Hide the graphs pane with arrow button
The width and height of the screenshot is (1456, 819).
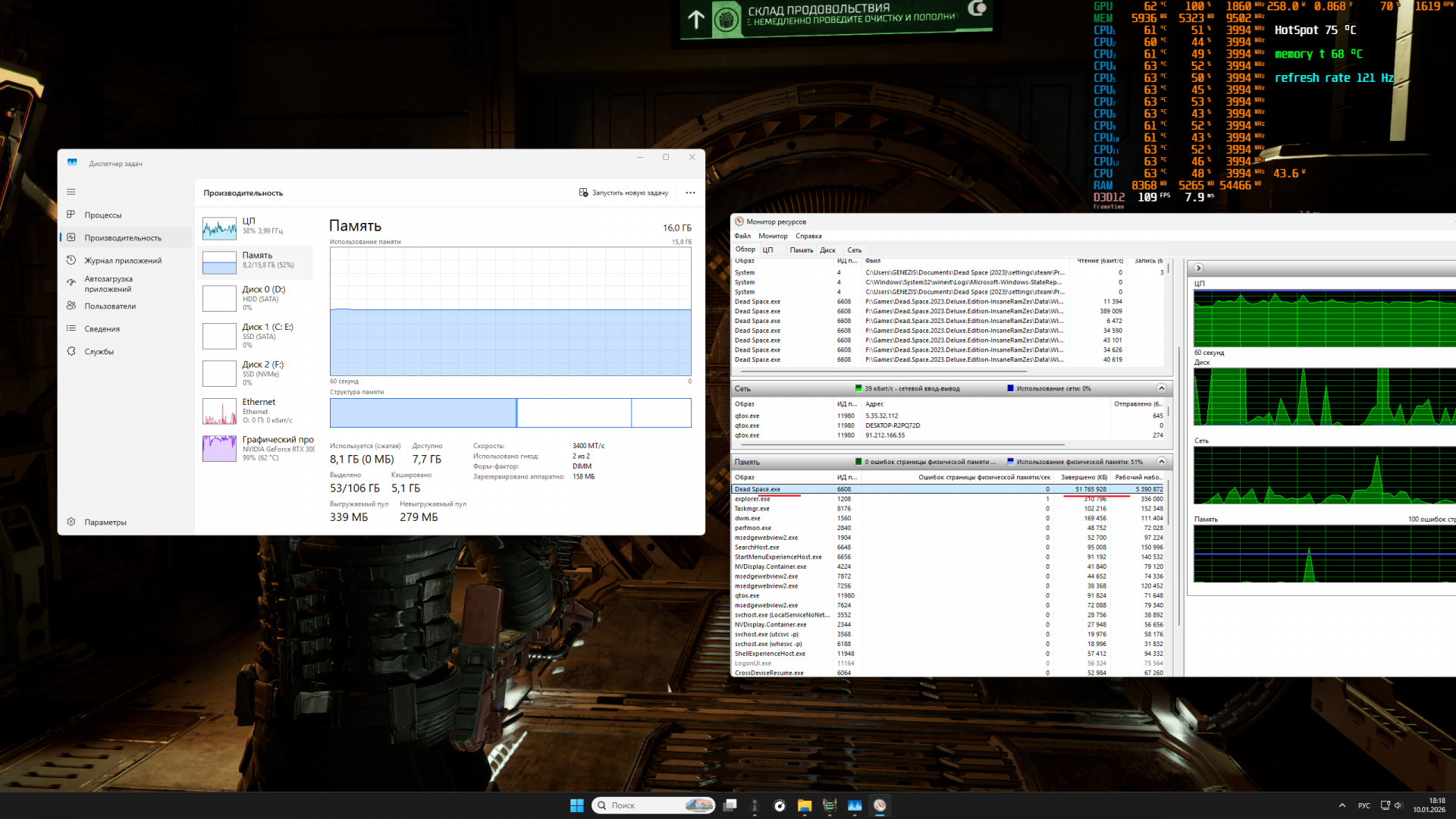coord(1198,268)
